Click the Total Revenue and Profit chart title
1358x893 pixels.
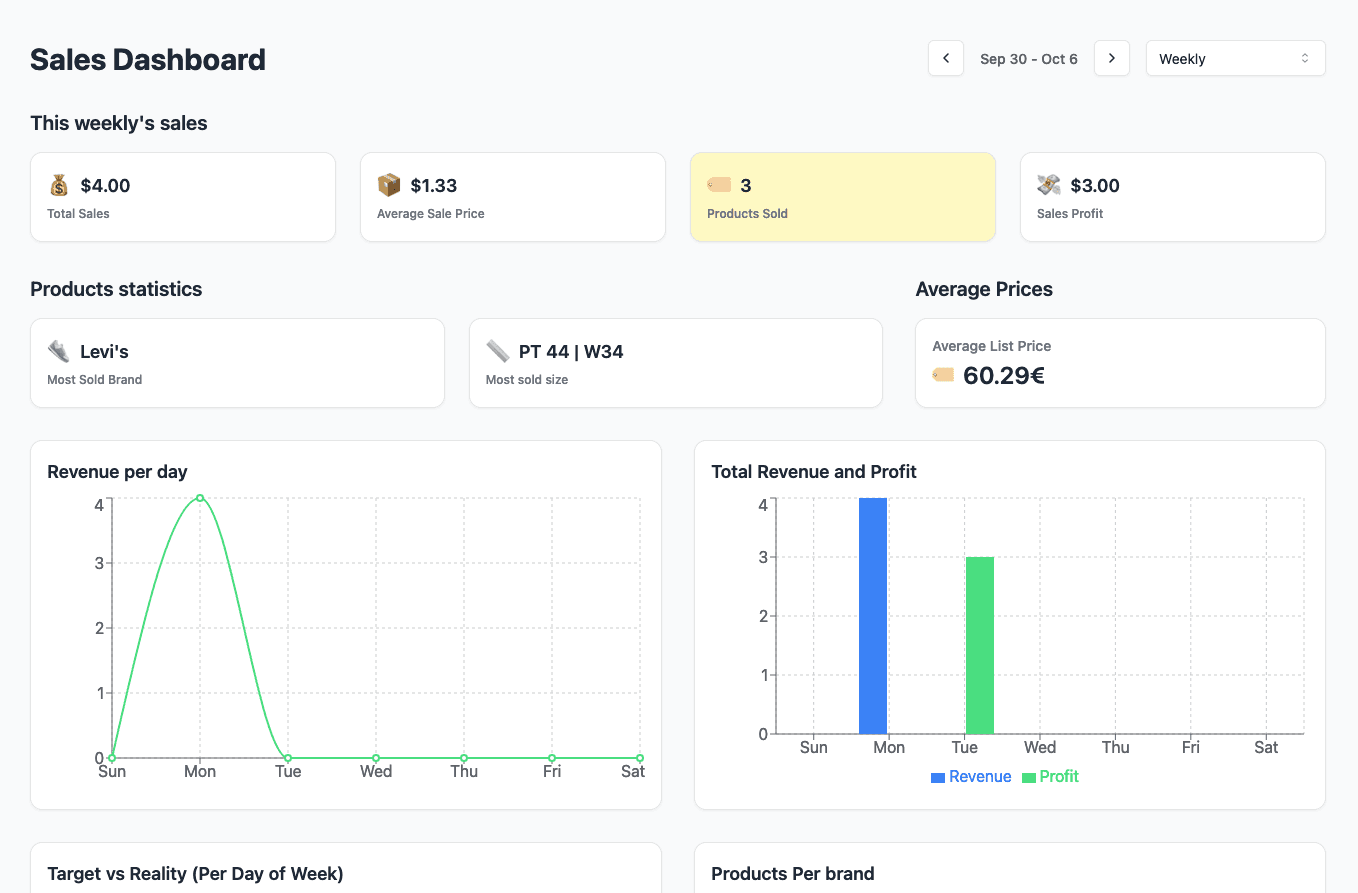(814, 472)
